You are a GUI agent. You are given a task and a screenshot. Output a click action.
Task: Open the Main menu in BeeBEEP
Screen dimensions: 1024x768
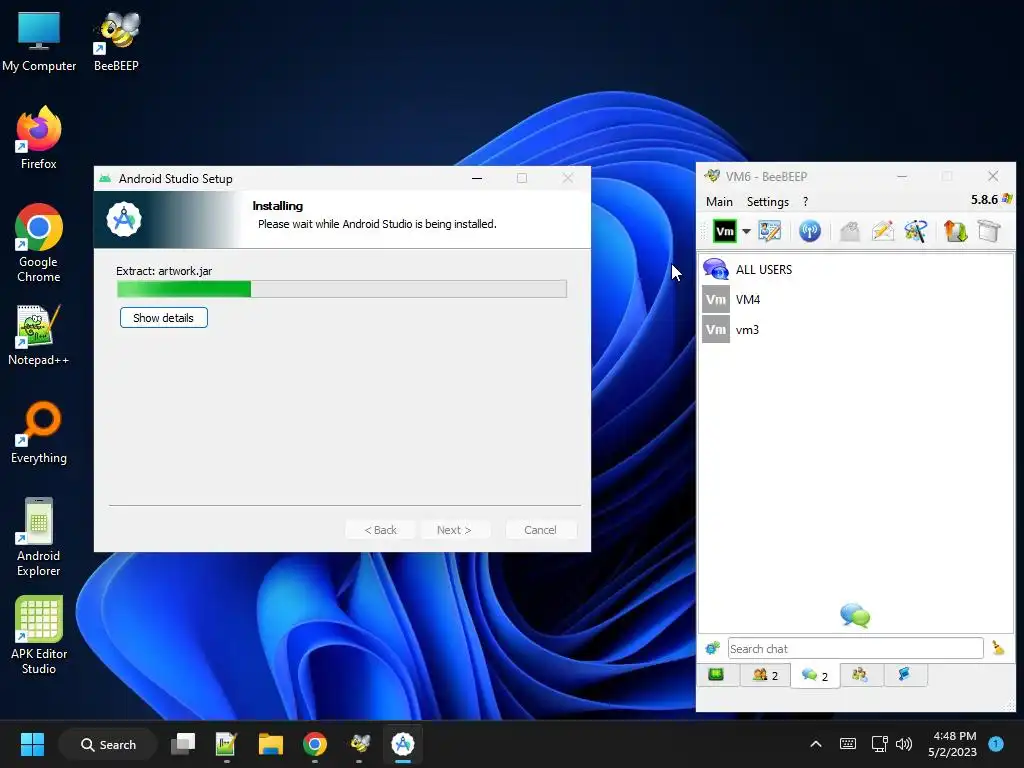(x=719, y=202)
